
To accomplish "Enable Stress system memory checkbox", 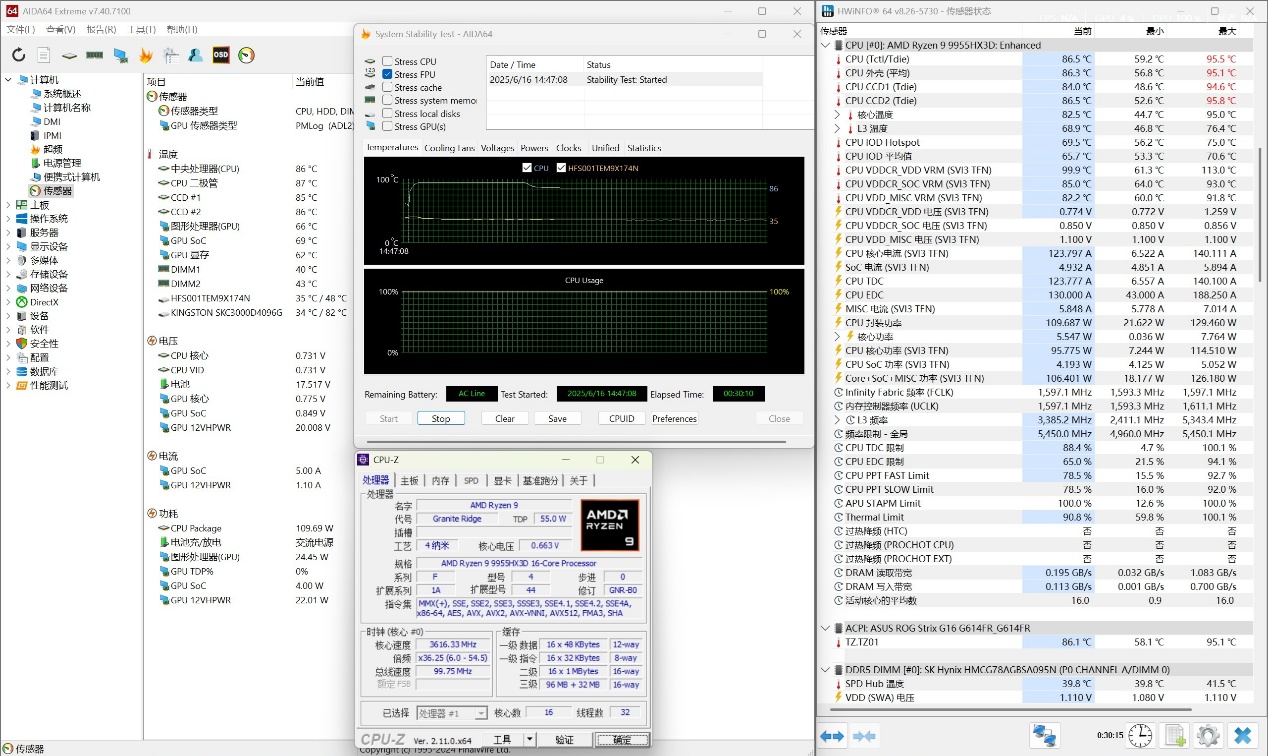I will 387,100.
